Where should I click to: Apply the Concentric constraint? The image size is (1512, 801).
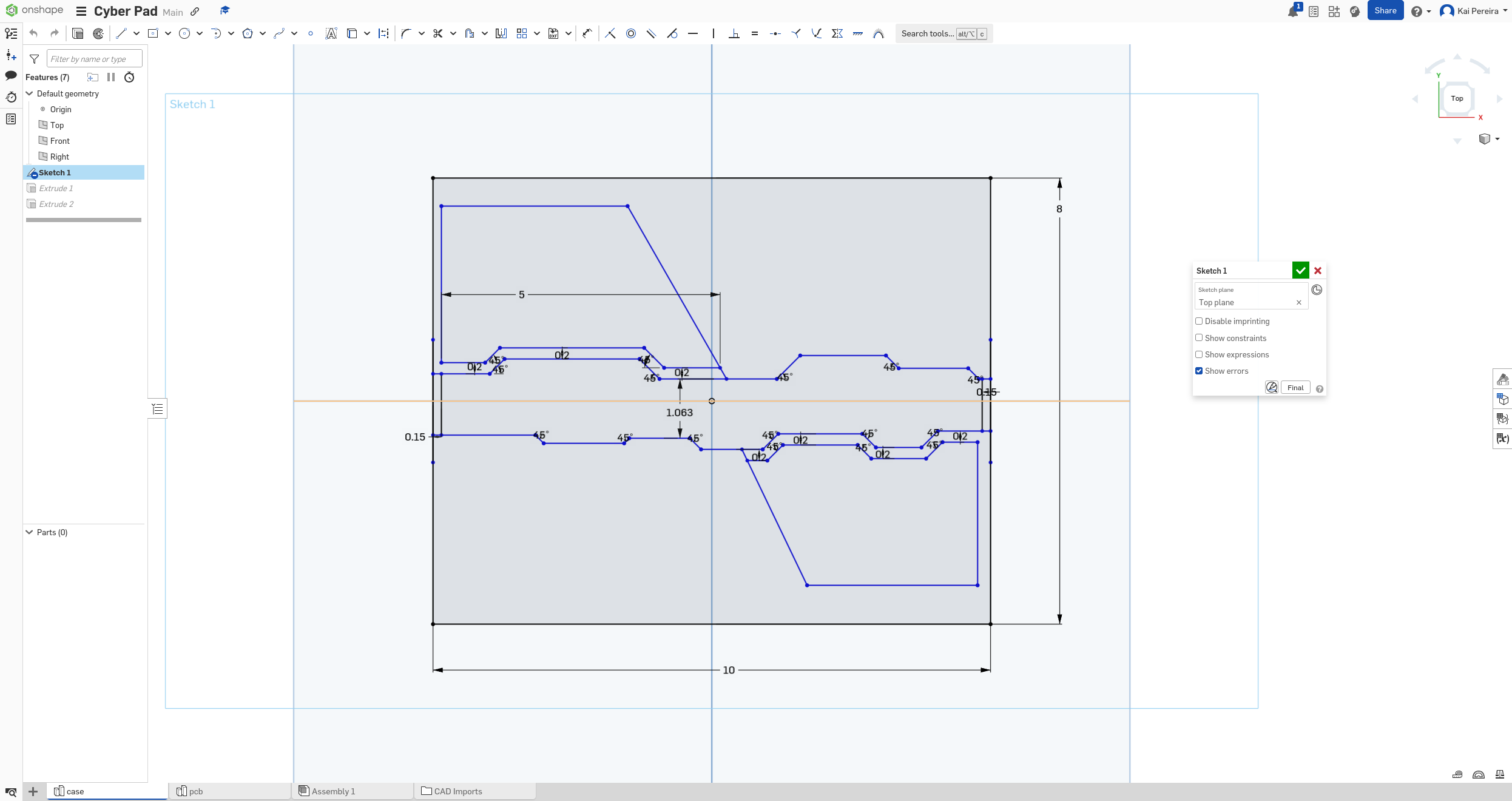[631, 33]
